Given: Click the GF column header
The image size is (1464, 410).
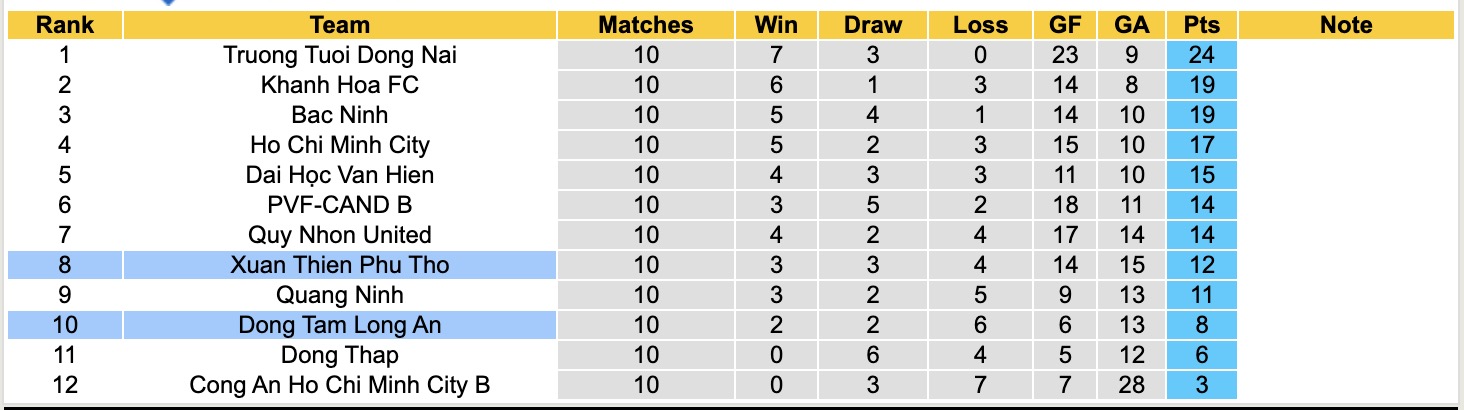Looking at the screenshot, I should tap(1066, 25).
